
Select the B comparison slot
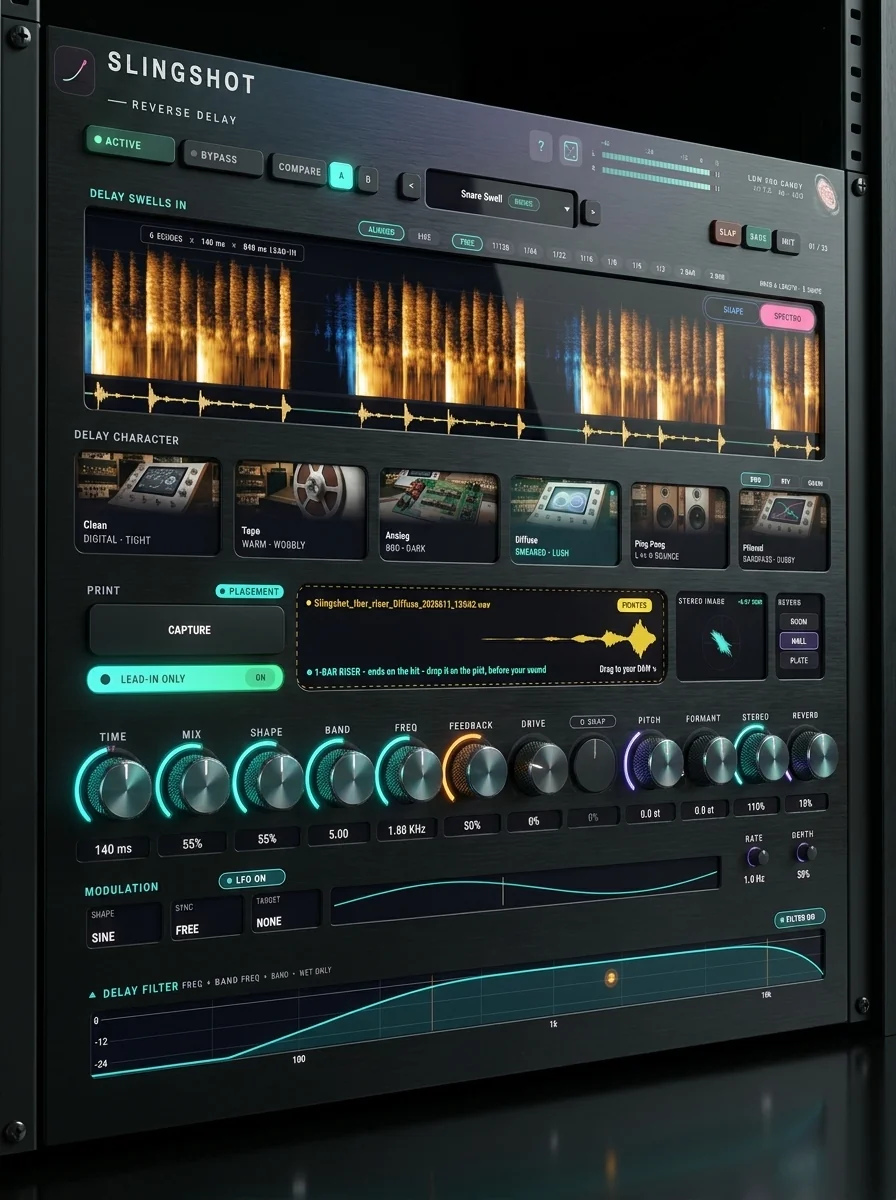[367, 180]
